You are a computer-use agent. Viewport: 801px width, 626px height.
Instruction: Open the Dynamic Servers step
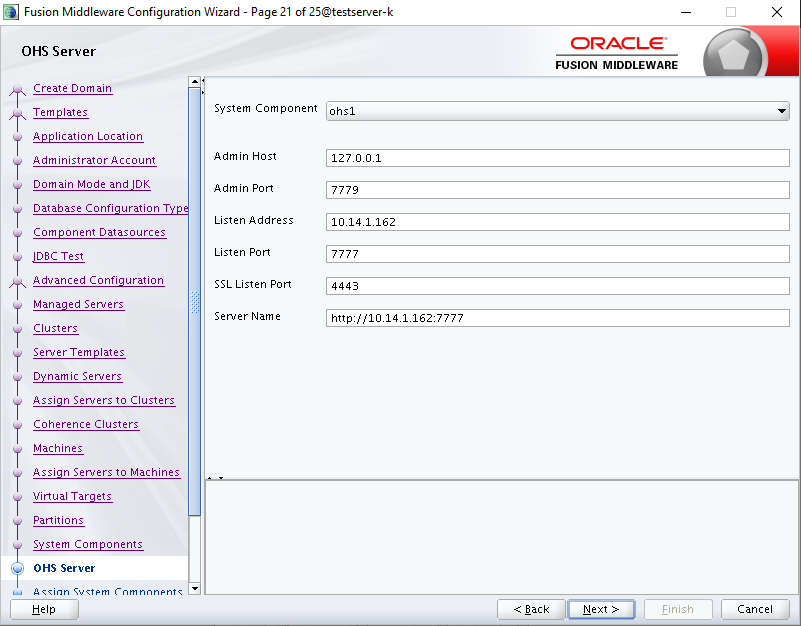[77, 377]
